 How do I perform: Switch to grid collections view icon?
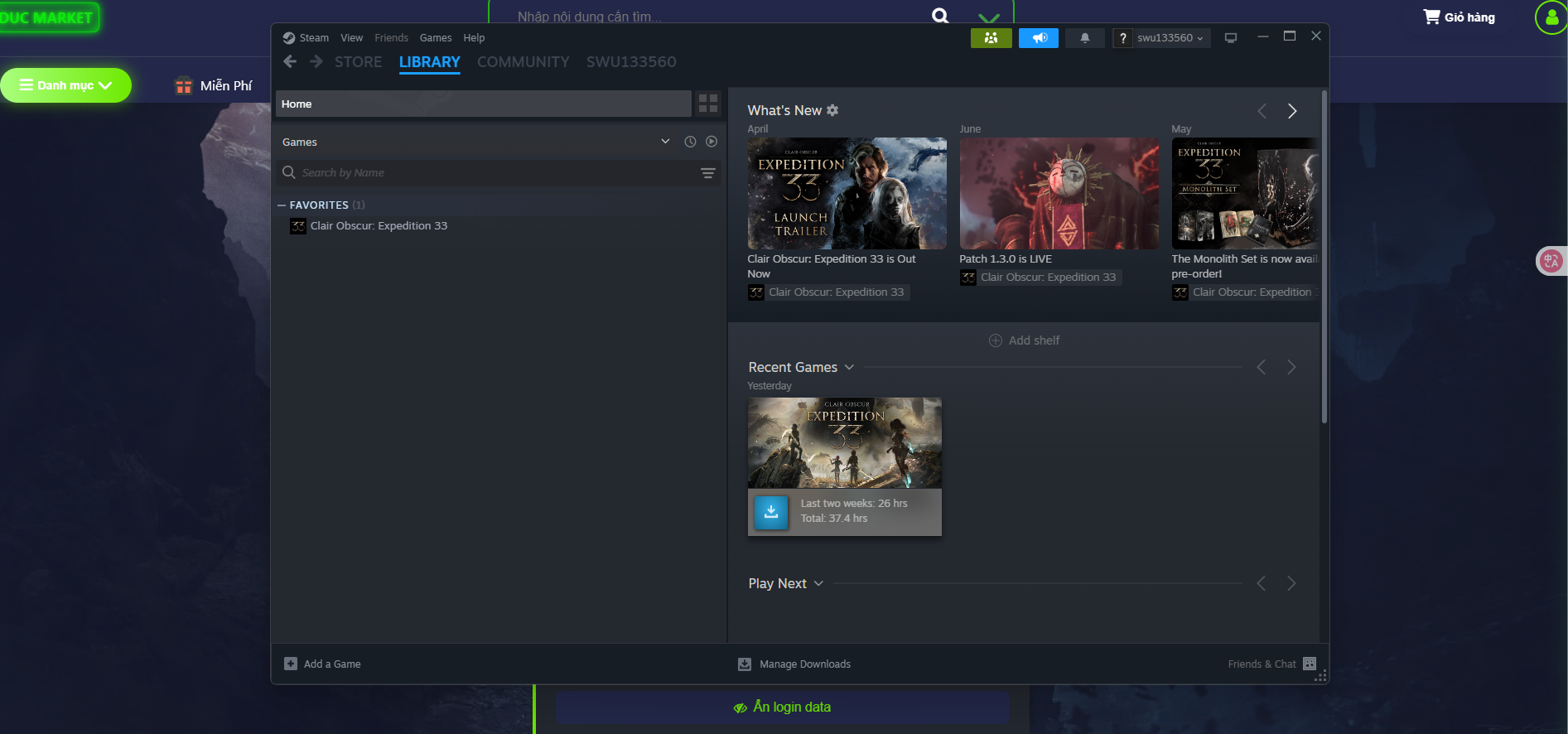tap(708, 104)
